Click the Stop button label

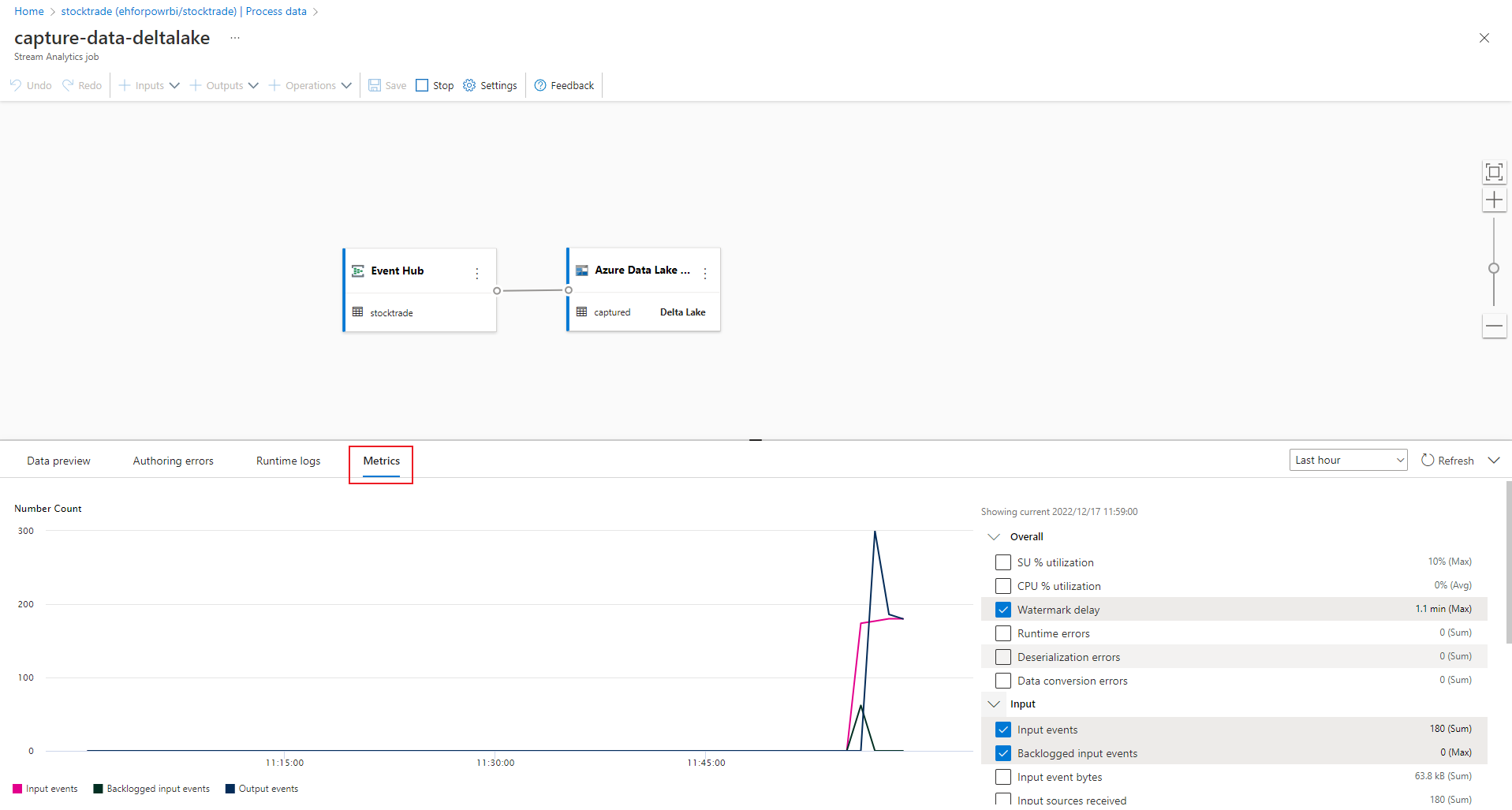pos(443,85)
